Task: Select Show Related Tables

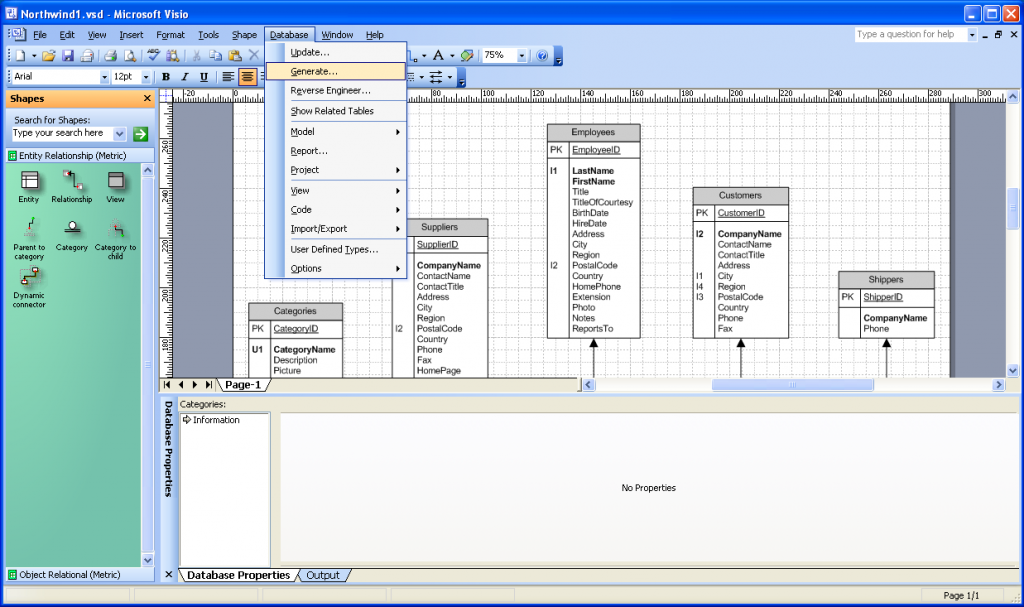Action: coord(336,111)
